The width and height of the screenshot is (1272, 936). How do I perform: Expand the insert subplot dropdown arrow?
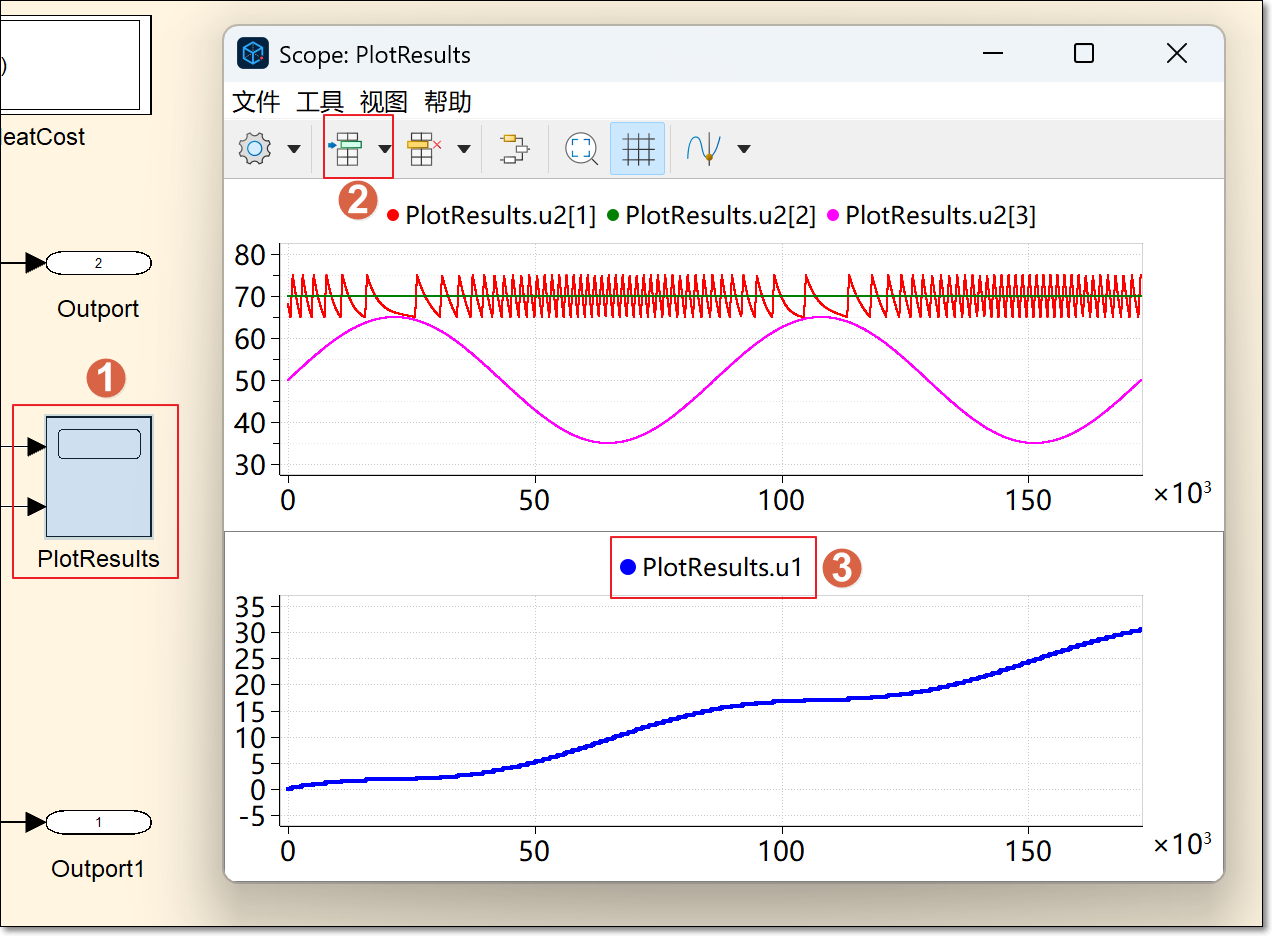[x=384, y=149]
